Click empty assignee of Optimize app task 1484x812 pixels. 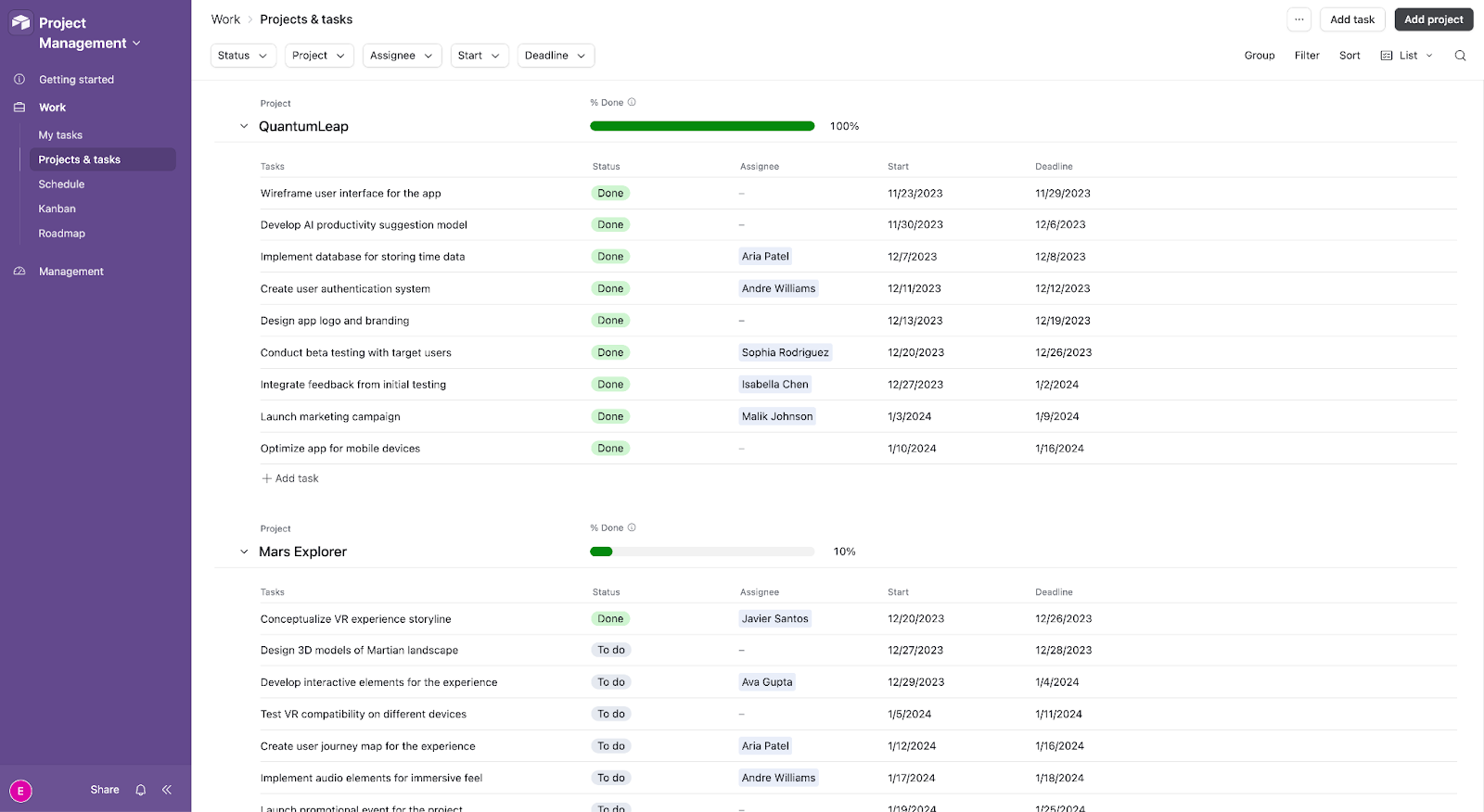point(742,449)
